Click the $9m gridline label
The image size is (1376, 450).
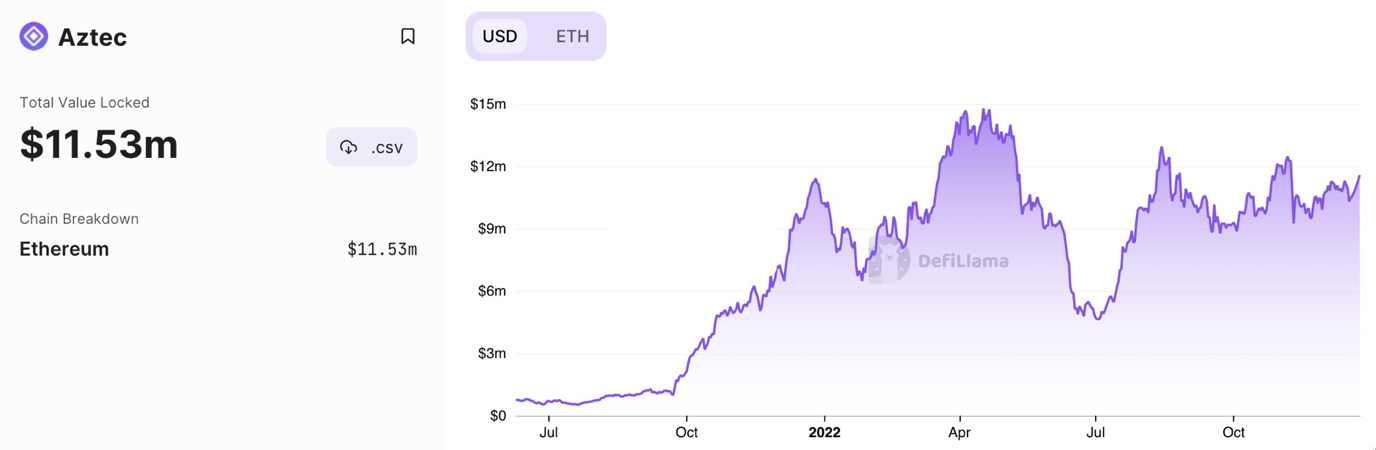[x=490, y=229]
